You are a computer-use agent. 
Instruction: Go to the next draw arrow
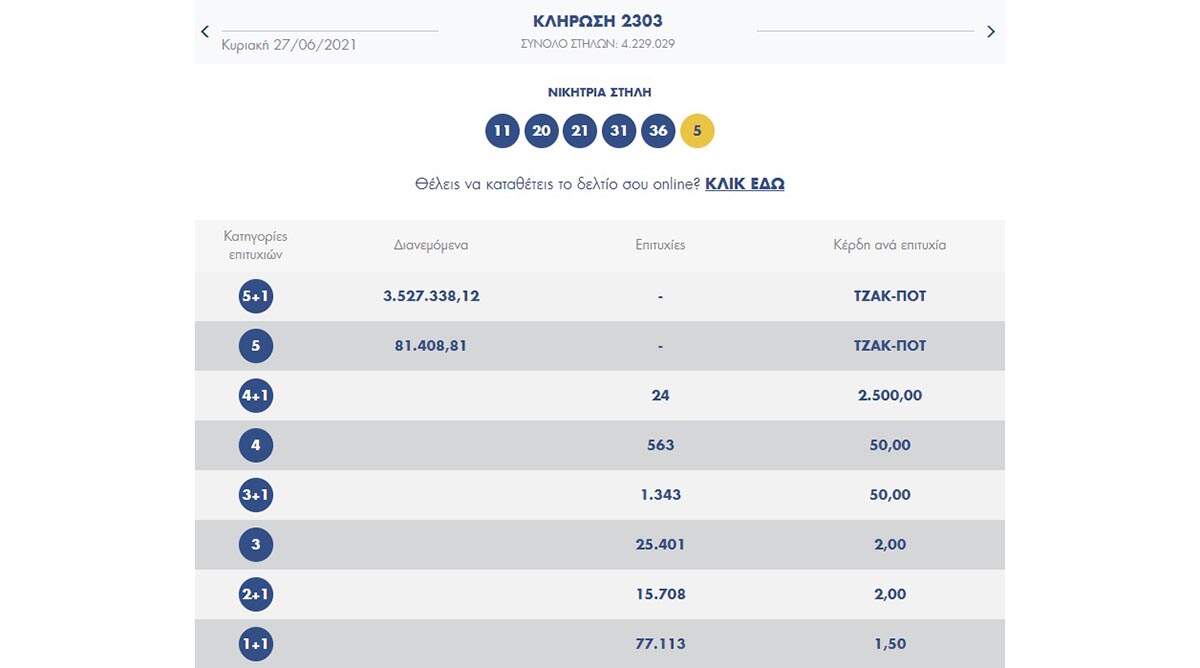click(991, 32)
